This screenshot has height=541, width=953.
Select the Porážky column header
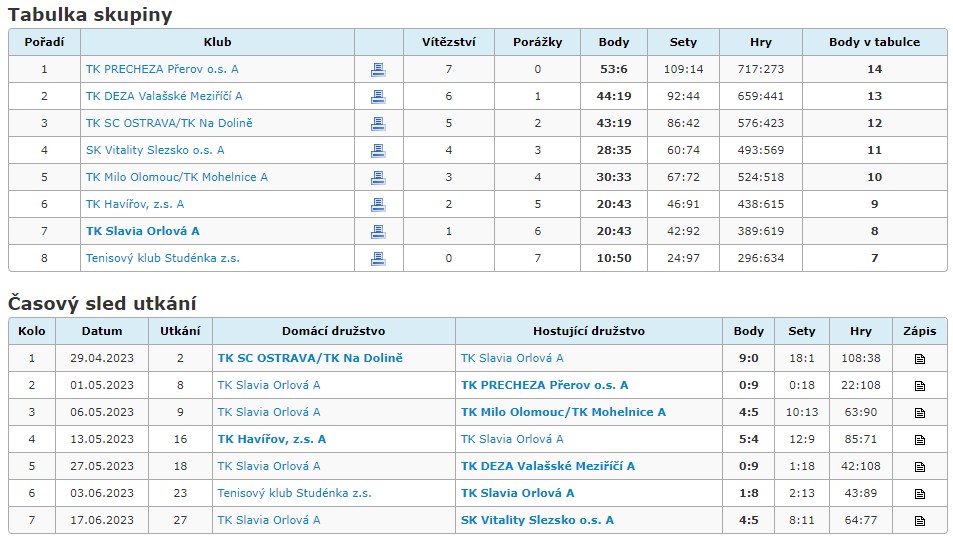(x=537, y=42)
